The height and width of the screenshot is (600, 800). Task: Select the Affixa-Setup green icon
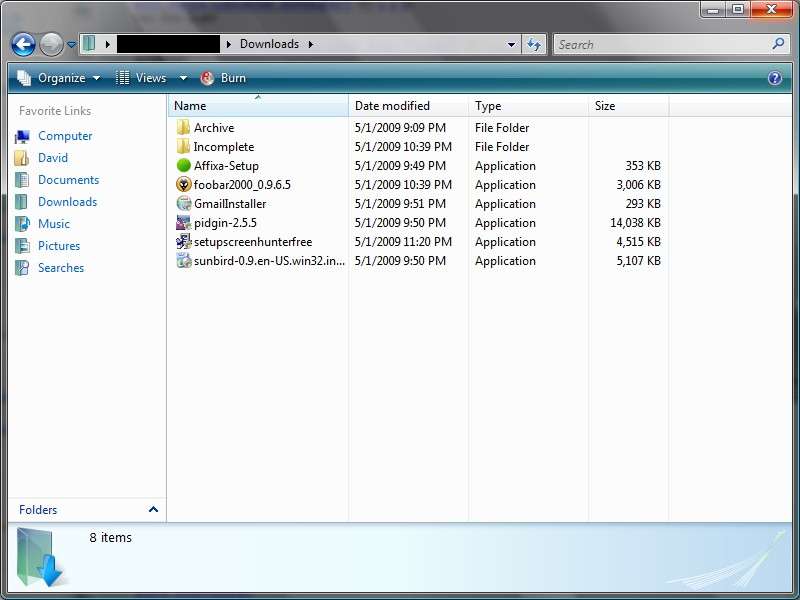pyautogui.click(x=183, y=166)
